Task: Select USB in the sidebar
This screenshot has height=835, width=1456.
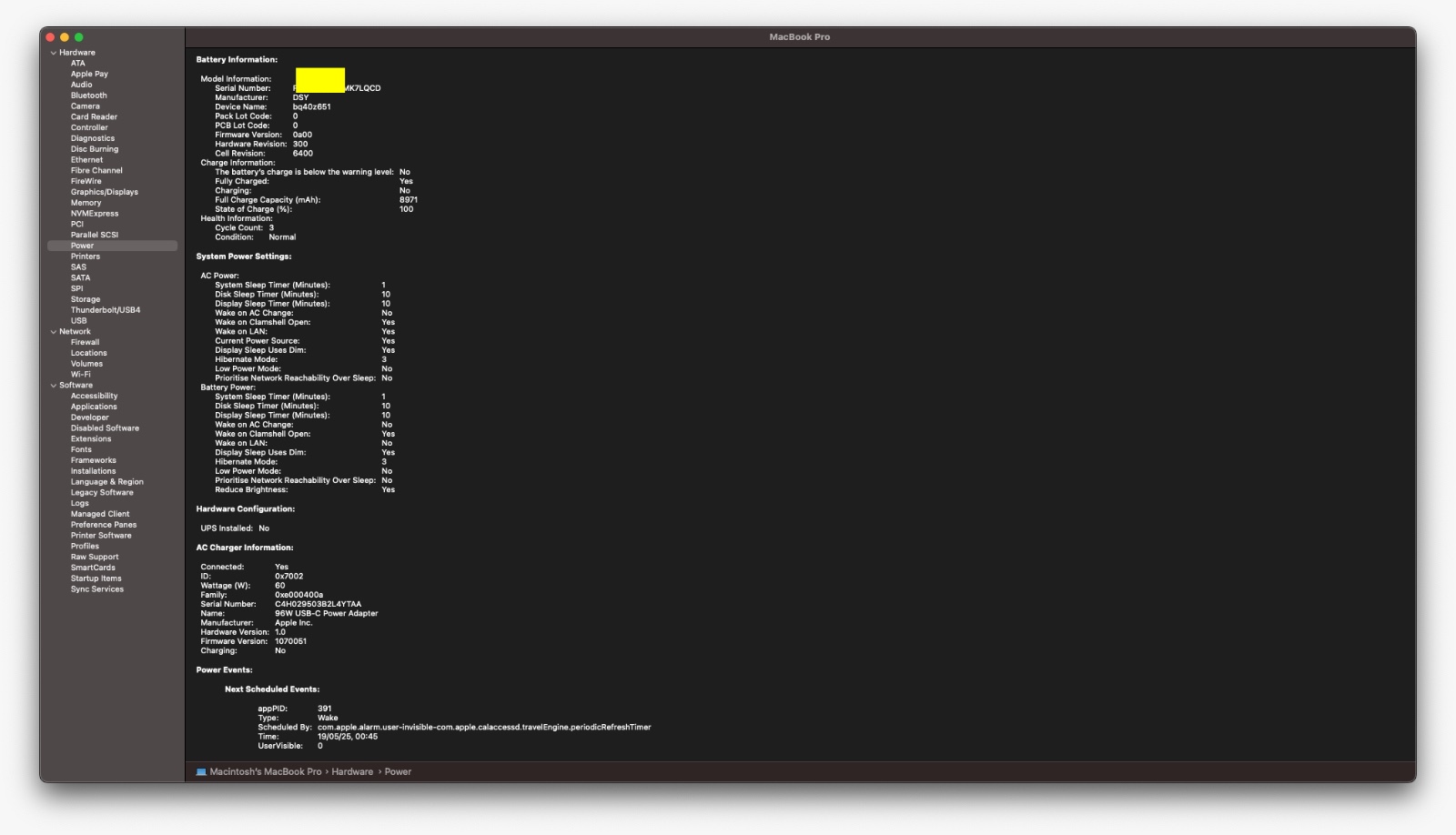Action: [x=79, y=321]
